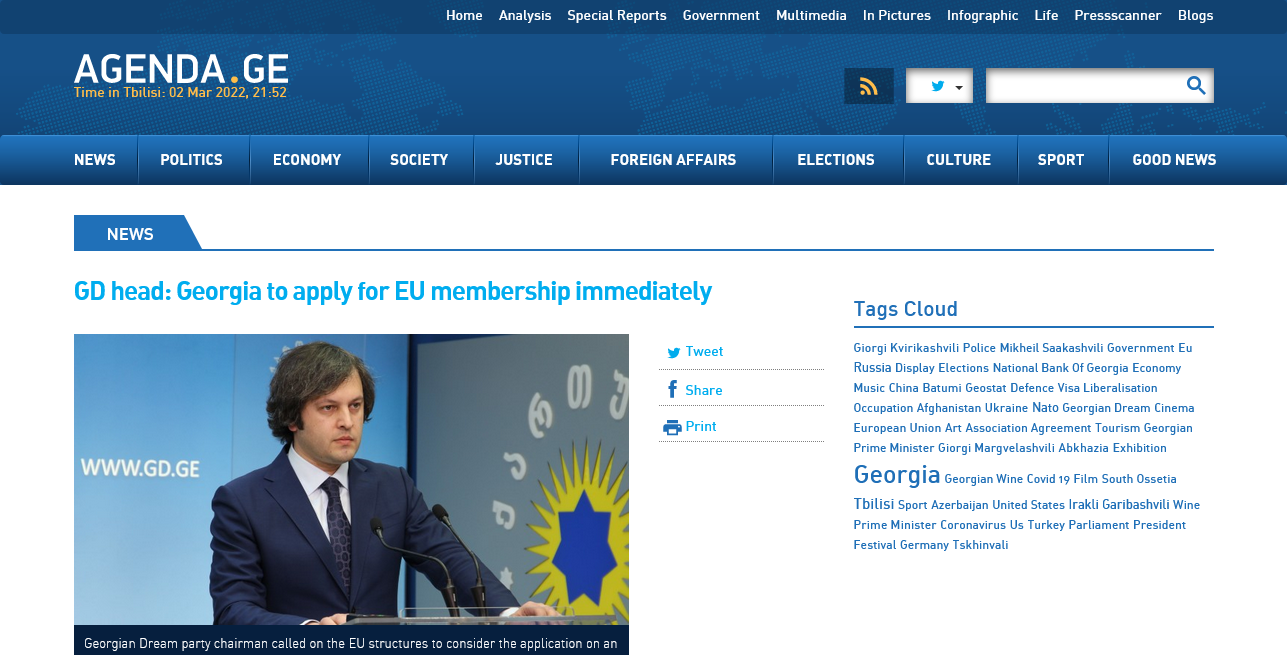Click the Time in Tbilisi text

tap(180, 93)
